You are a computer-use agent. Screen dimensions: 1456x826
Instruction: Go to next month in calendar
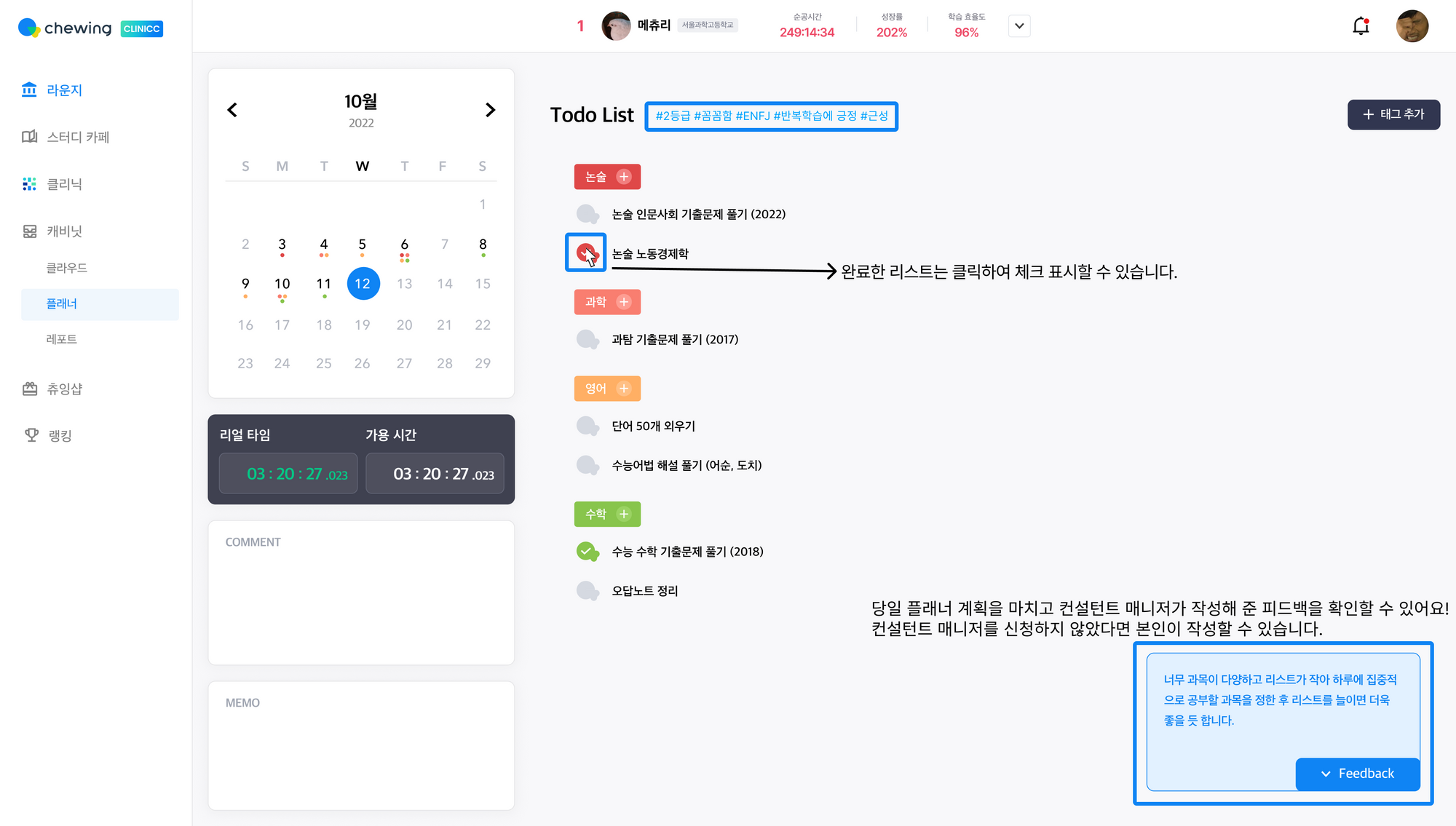tap(490, 110)
